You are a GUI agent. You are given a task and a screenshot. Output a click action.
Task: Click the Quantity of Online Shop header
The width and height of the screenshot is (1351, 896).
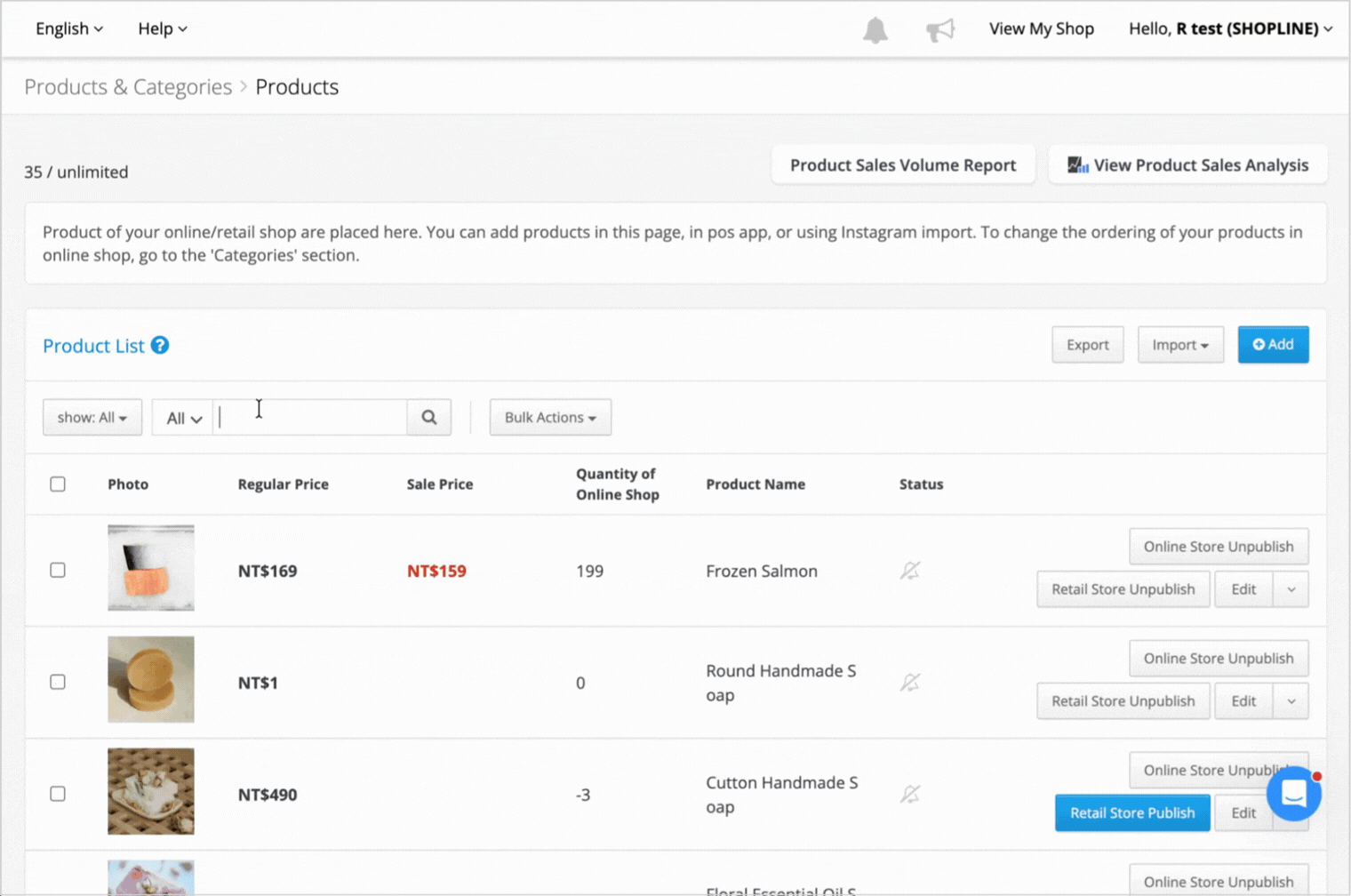618,484
